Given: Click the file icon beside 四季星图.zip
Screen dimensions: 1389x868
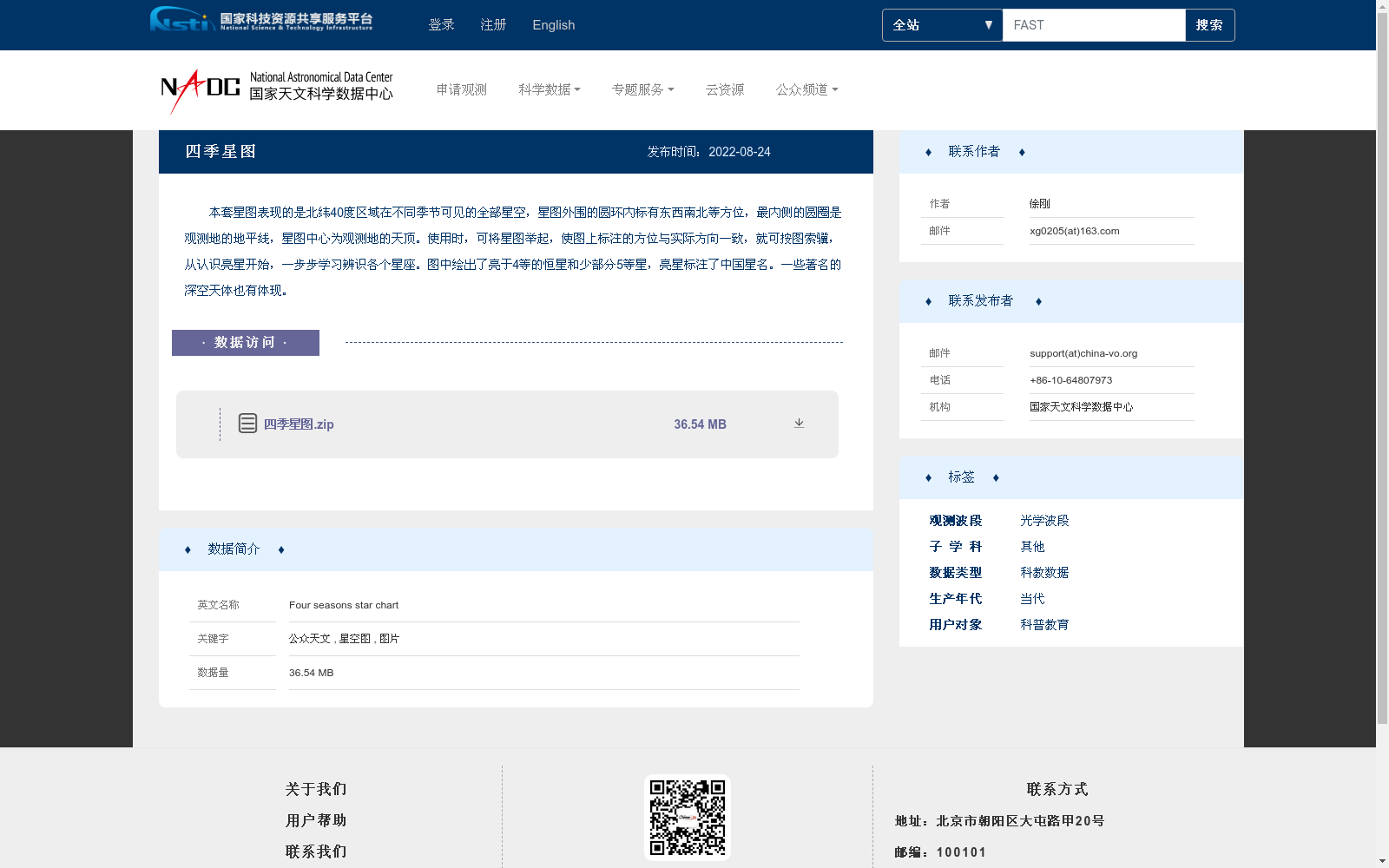Looking at the screenshot, I should (x=247, y=424).
